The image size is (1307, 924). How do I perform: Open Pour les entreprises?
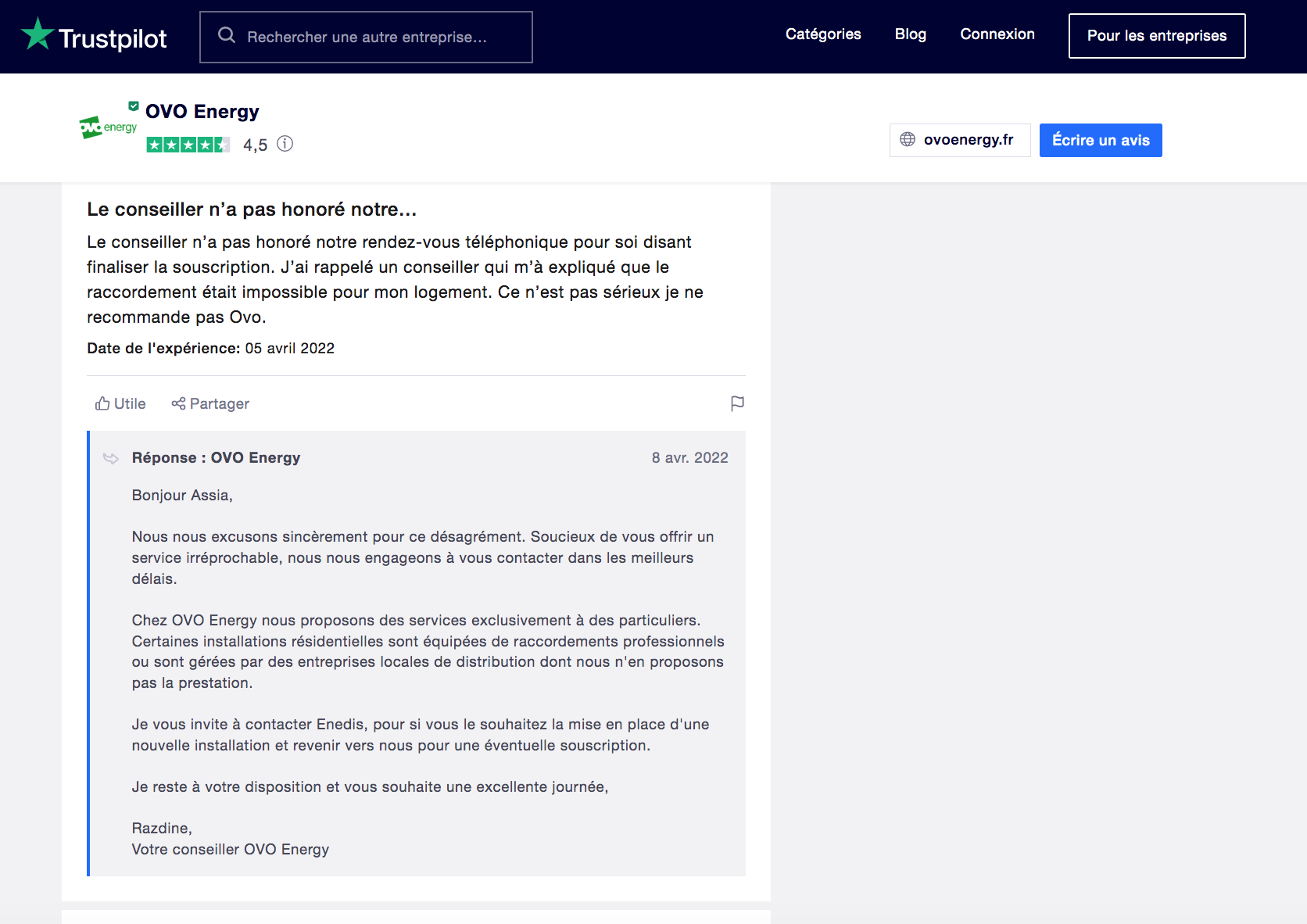point(1157,36)
